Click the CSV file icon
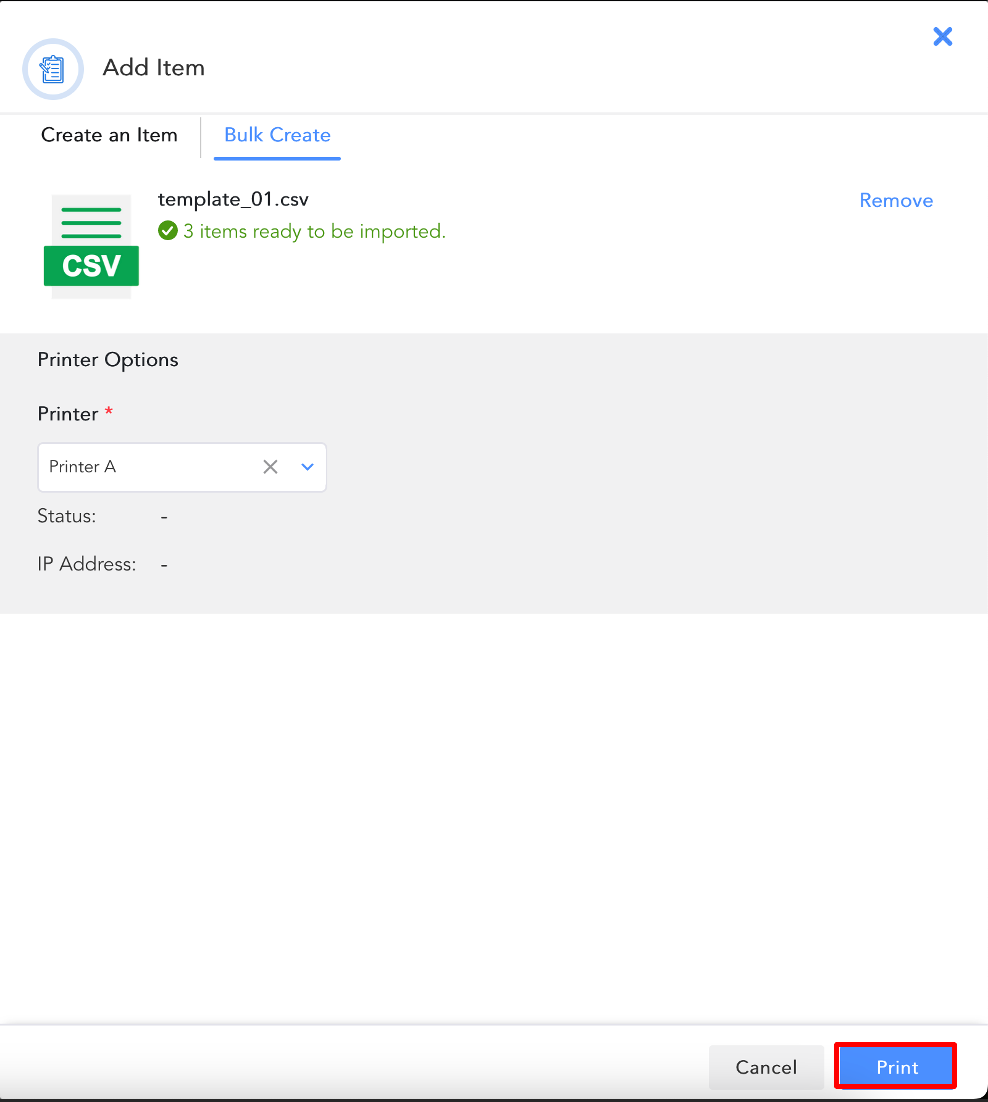 pyautogui.click(x=91, y=247)
